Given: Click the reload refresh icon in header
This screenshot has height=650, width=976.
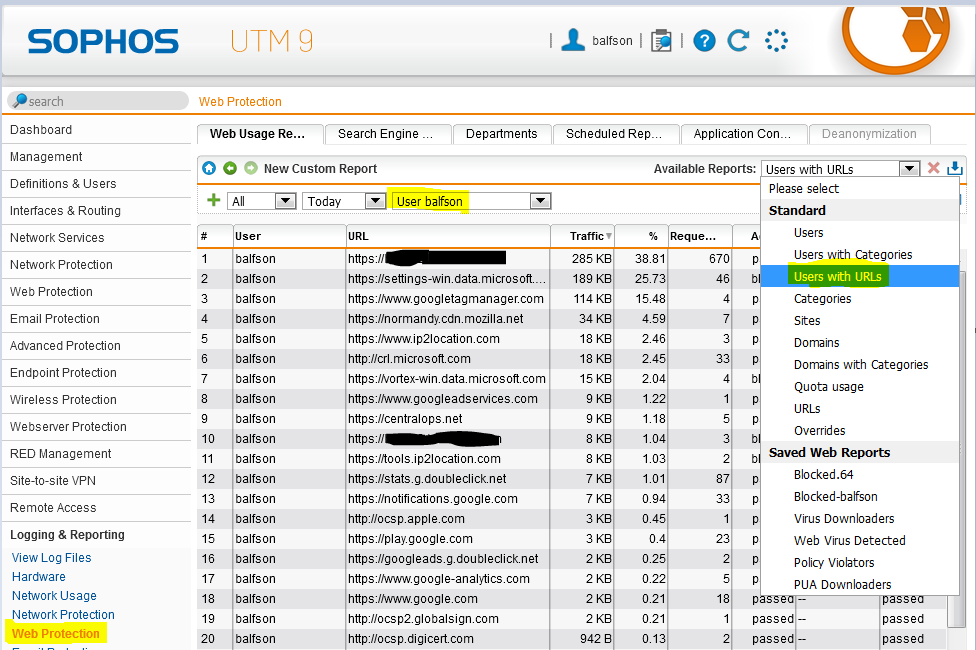Looking at the screenshot, I should pos(738,41).
